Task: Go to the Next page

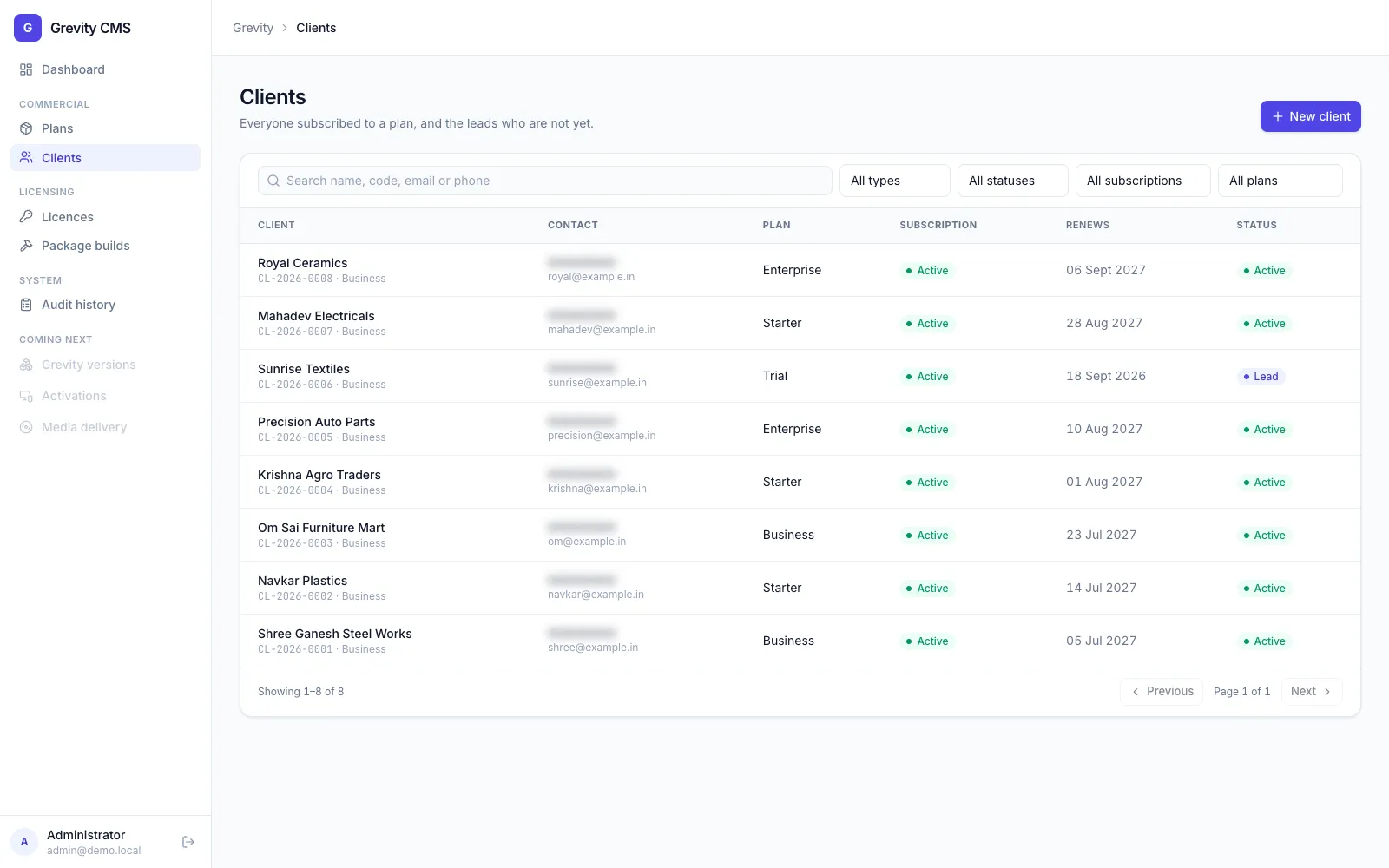Action: (x=1311, y=692)
